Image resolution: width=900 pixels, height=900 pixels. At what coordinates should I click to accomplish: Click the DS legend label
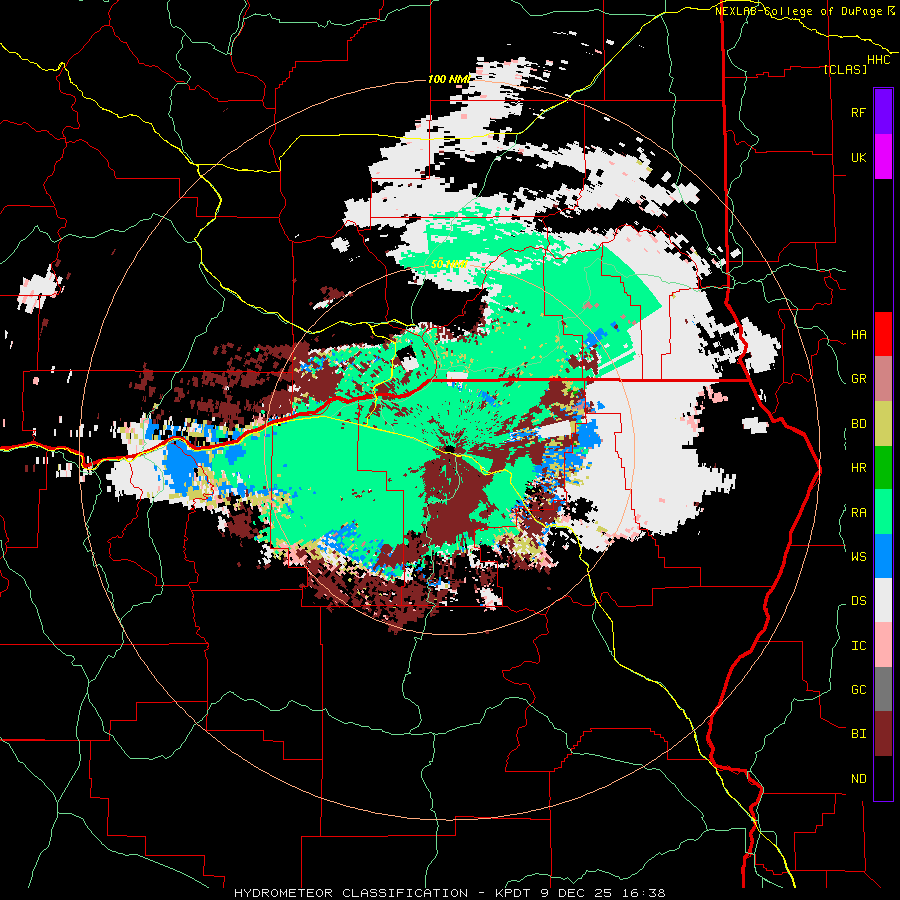858,601
